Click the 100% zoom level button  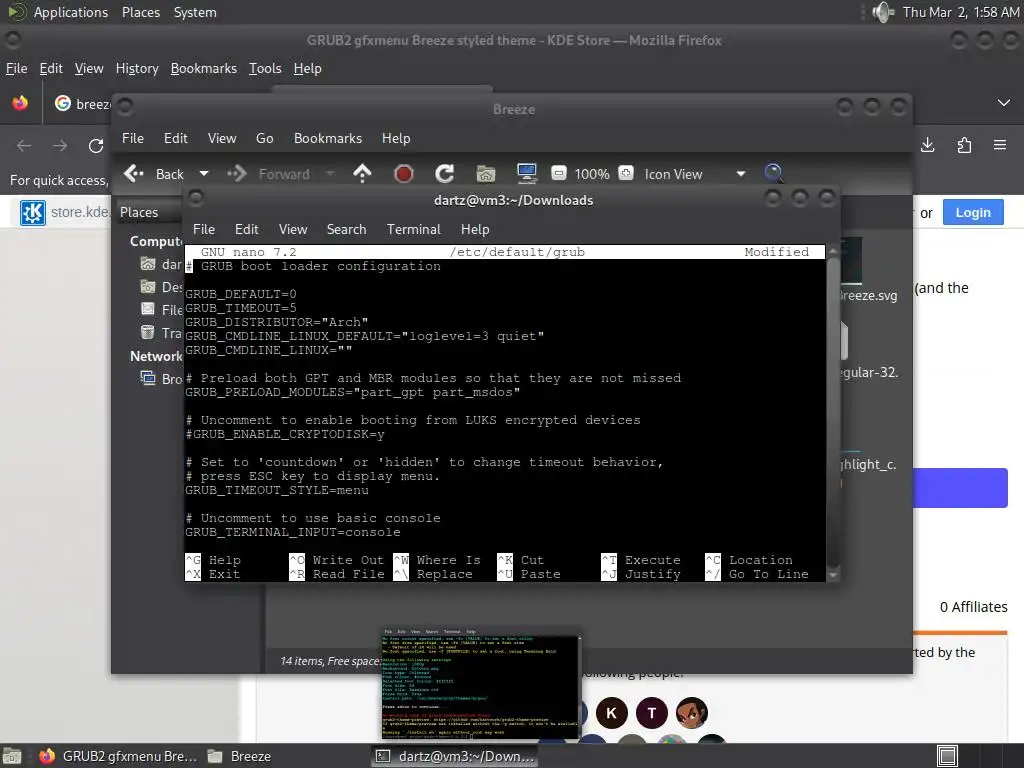pyautogui.click(x=592, y=174)
